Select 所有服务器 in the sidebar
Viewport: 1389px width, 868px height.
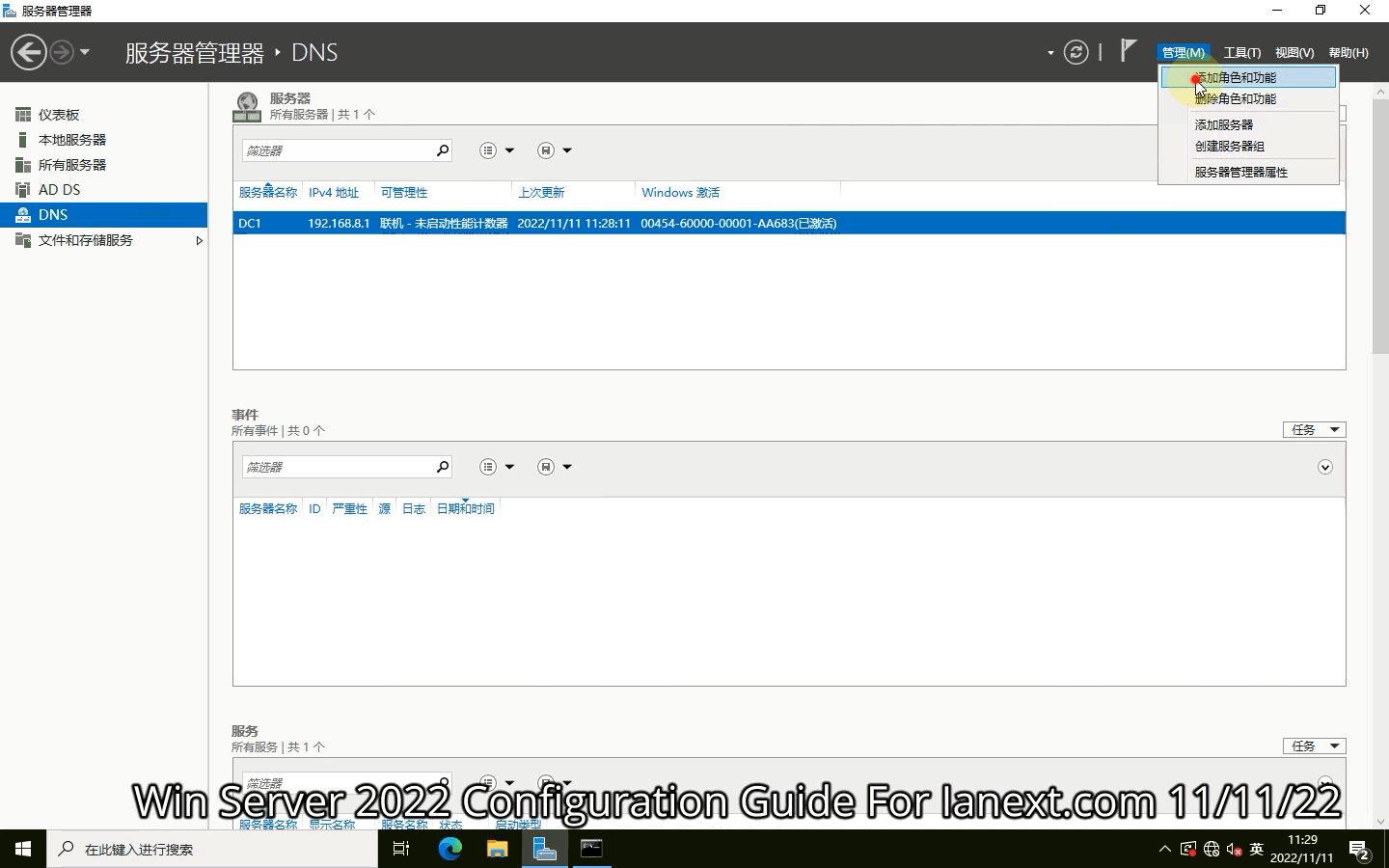(103, 165)
